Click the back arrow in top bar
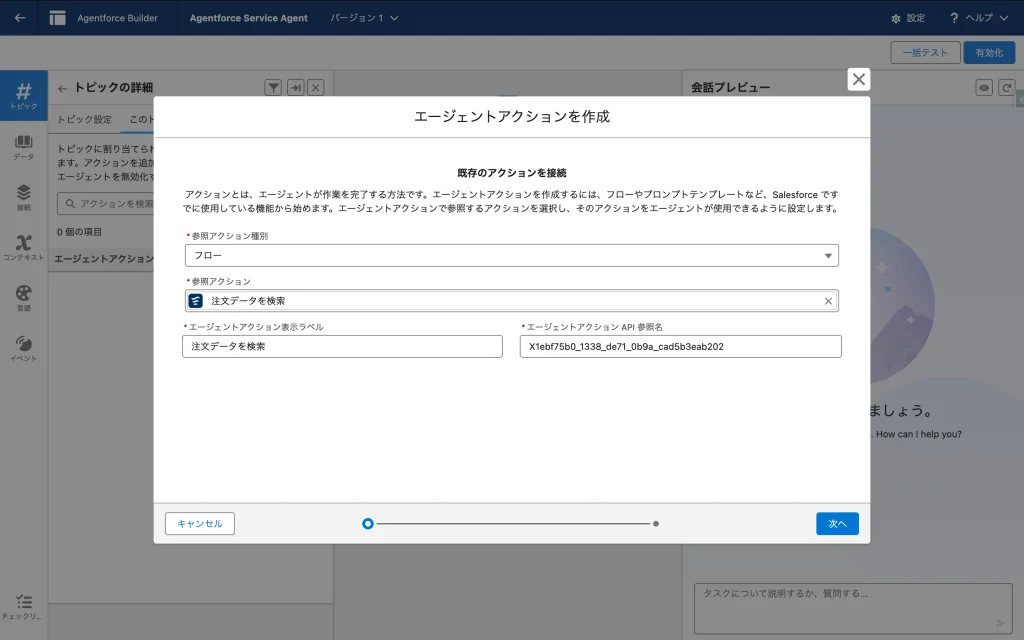1024x640 pixels. click(x=20, y=18)
